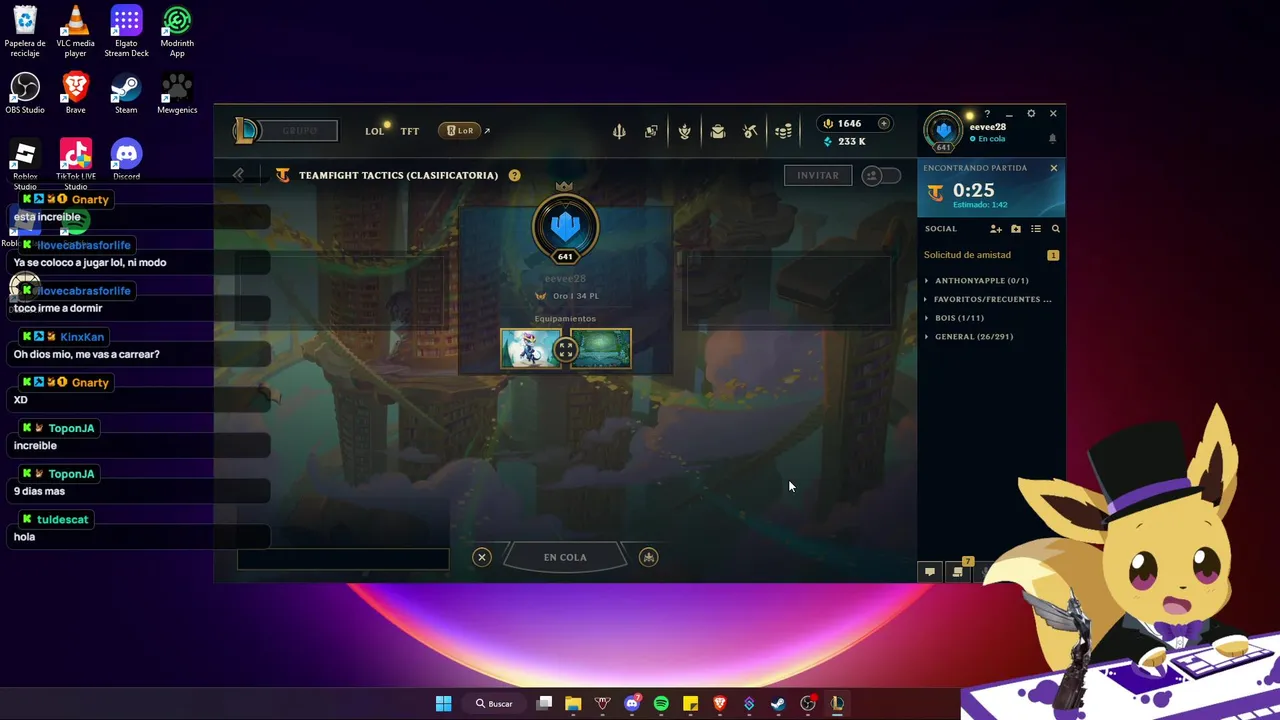Click the Little Legend equipment thumbnail
1280x720 pixels.
531,349
